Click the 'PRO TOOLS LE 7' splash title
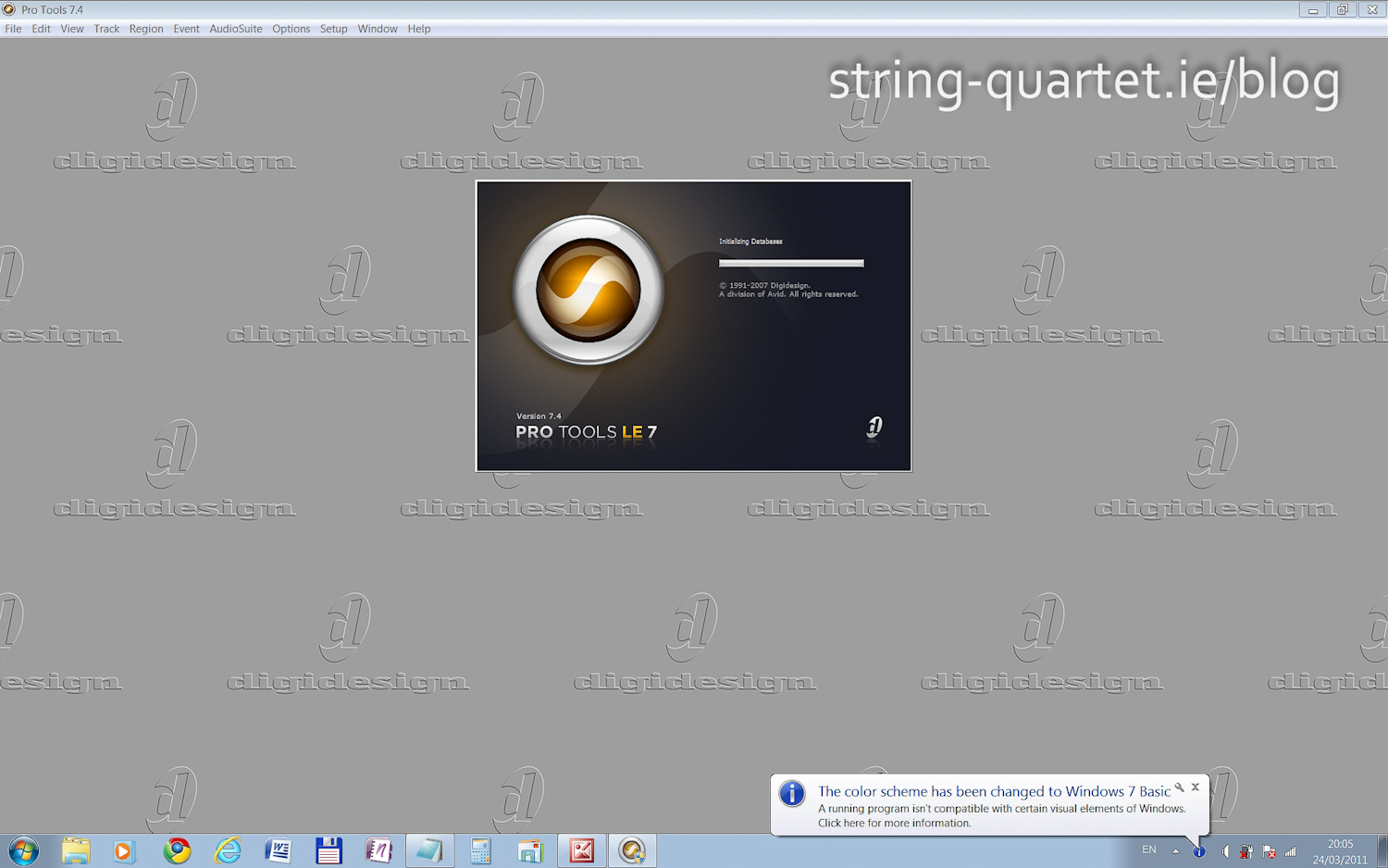The height and width of the screenshot is (868, 1388). [x=586, y=432]
